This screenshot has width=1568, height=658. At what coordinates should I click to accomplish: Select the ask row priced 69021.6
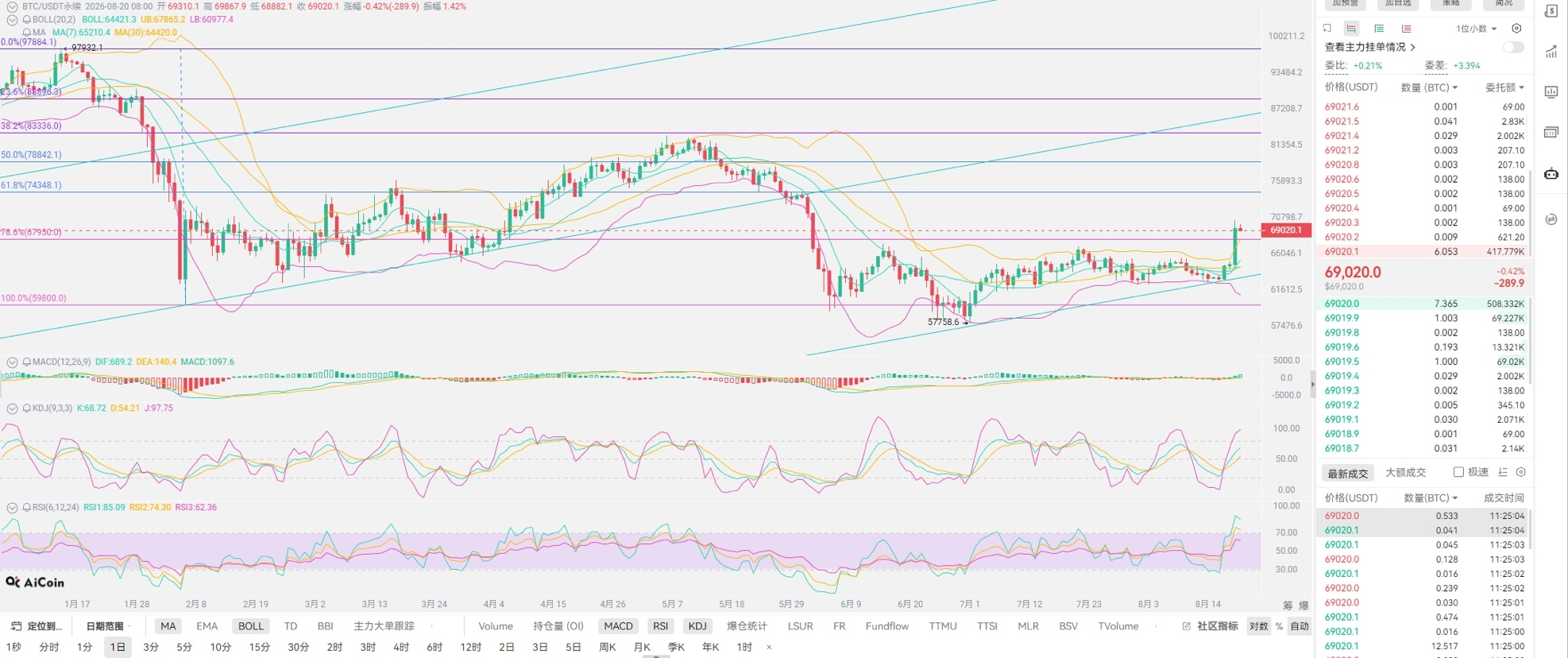(1423, 106)
